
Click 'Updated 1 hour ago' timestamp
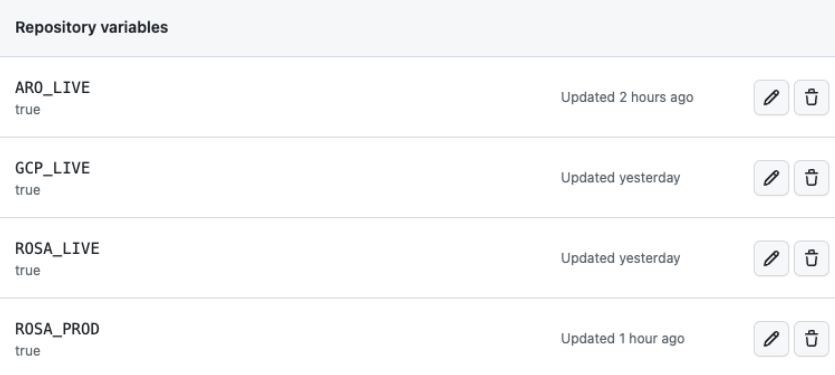(623, 339)
